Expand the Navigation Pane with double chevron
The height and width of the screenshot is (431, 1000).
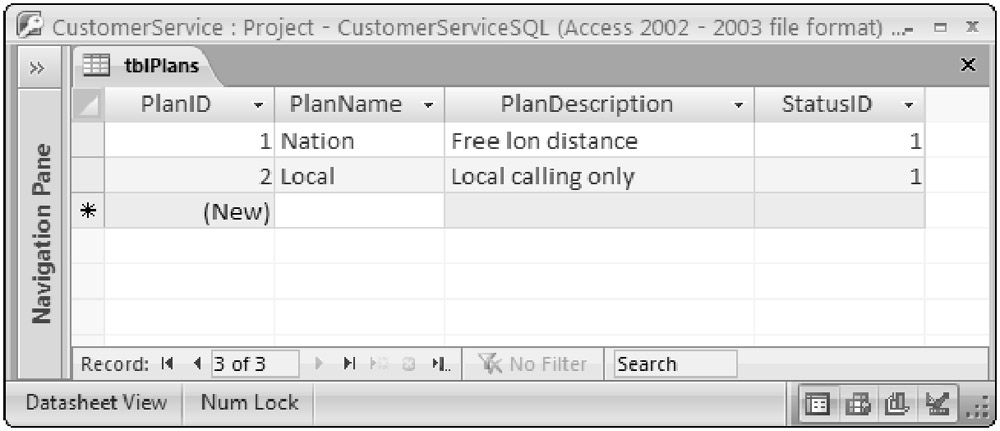point(36,68)
